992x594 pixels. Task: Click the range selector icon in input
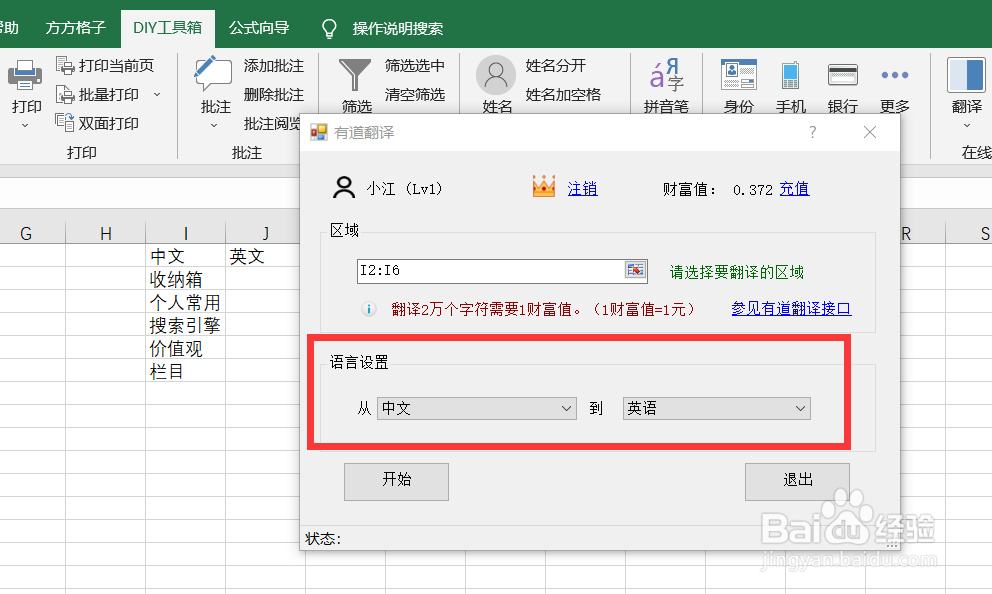(635, 270)
